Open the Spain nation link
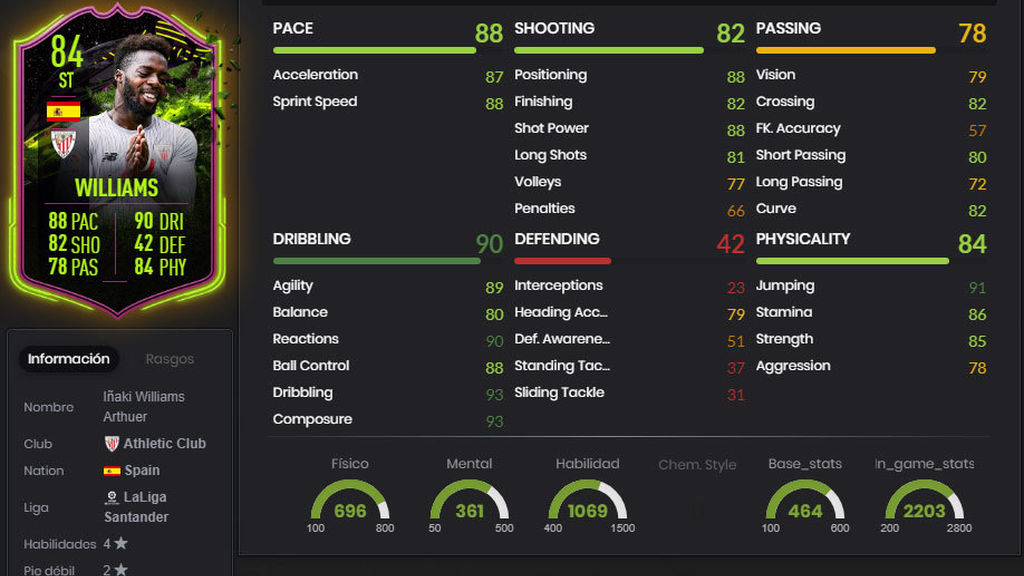 tap(142, 470)
